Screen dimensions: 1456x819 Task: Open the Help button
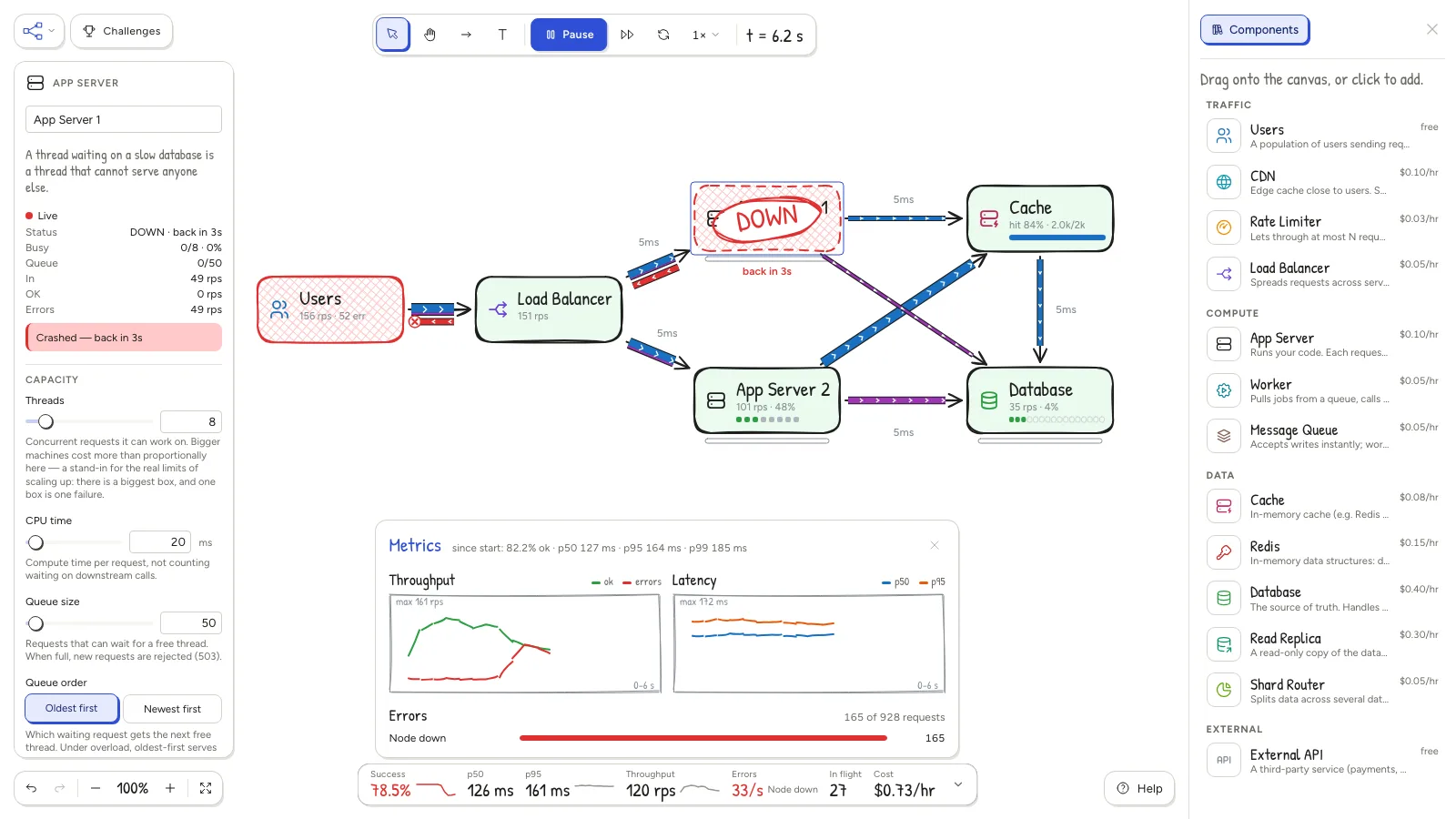point(1139,788)
